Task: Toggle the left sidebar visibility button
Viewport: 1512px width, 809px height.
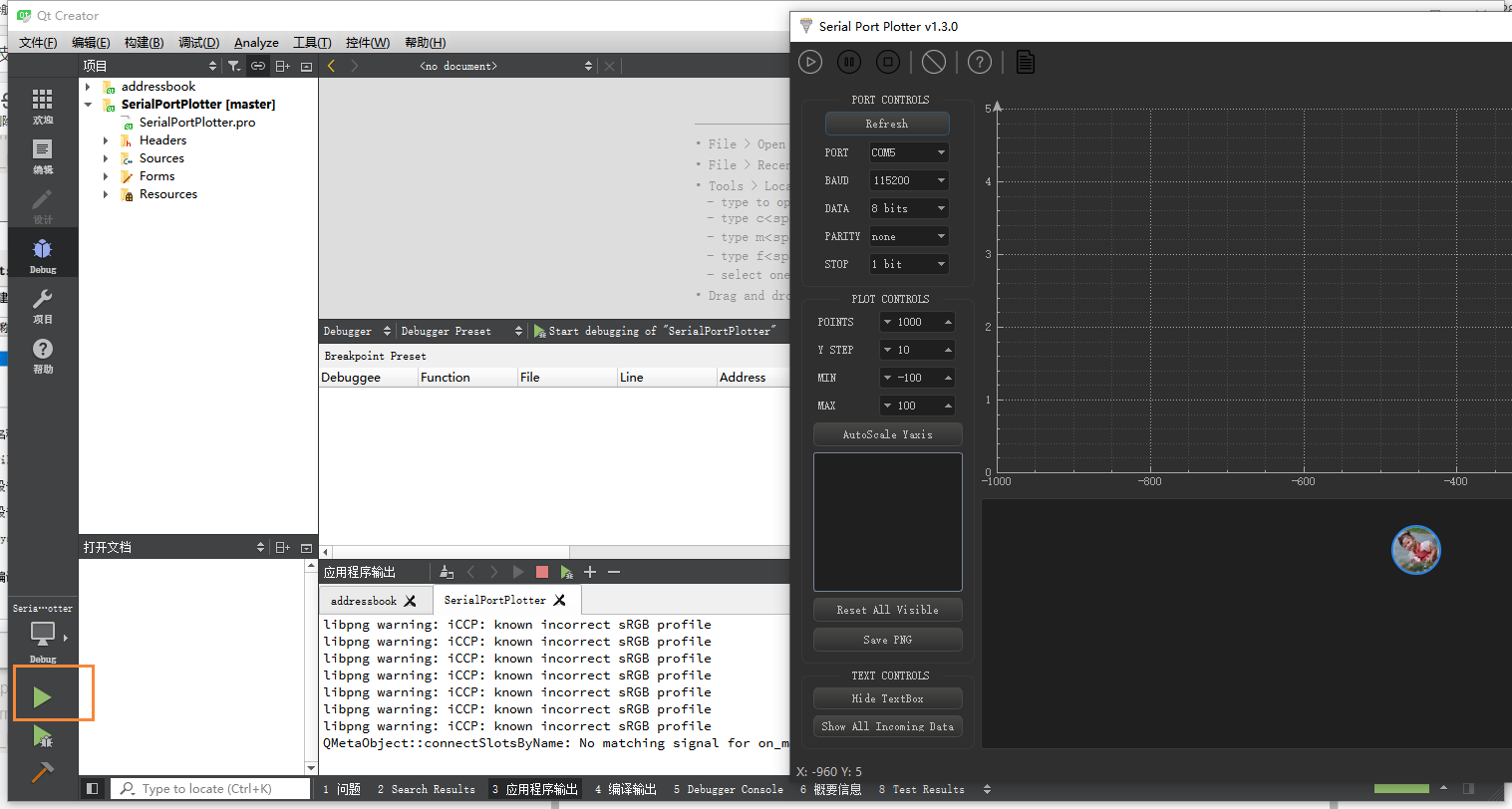Action: pos(92,787)
